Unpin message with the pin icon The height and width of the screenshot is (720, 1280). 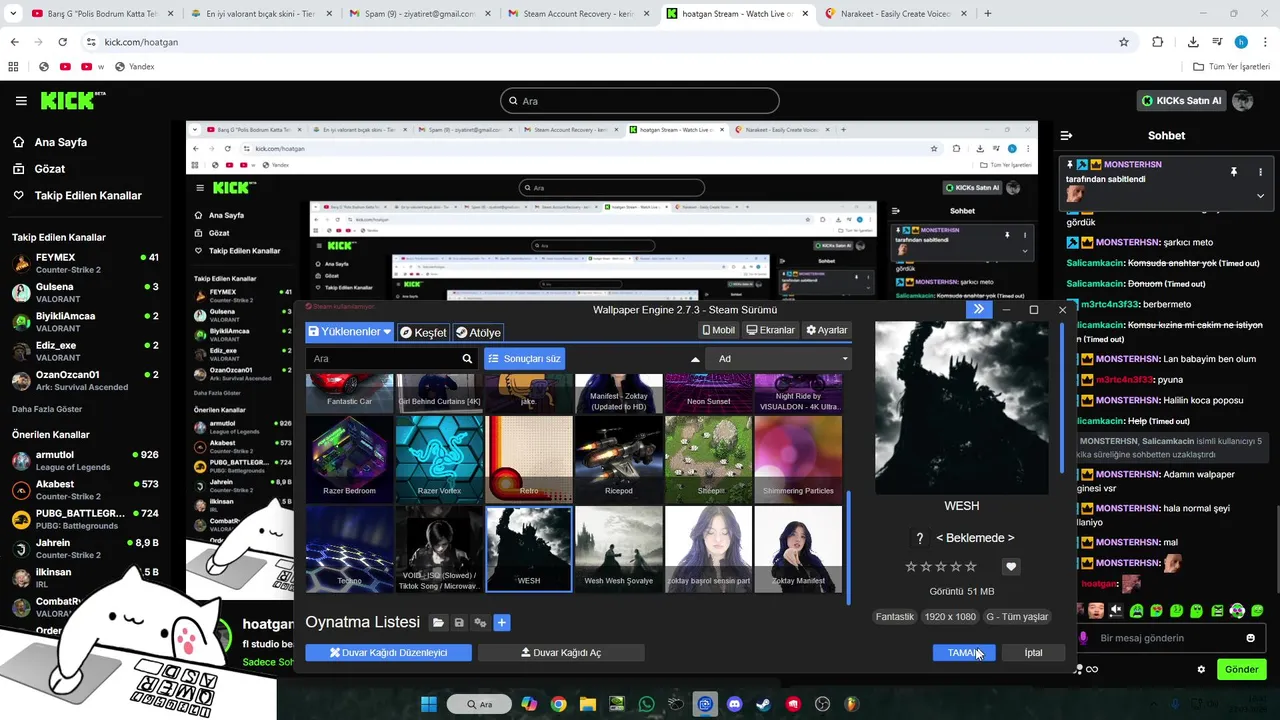(x=1233, y=172)
